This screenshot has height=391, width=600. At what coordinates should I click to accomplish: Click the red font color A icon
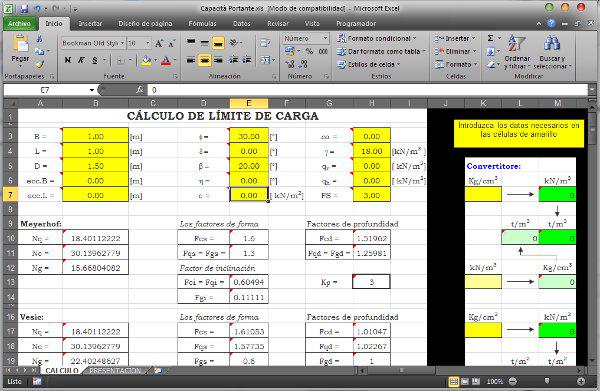166,60
